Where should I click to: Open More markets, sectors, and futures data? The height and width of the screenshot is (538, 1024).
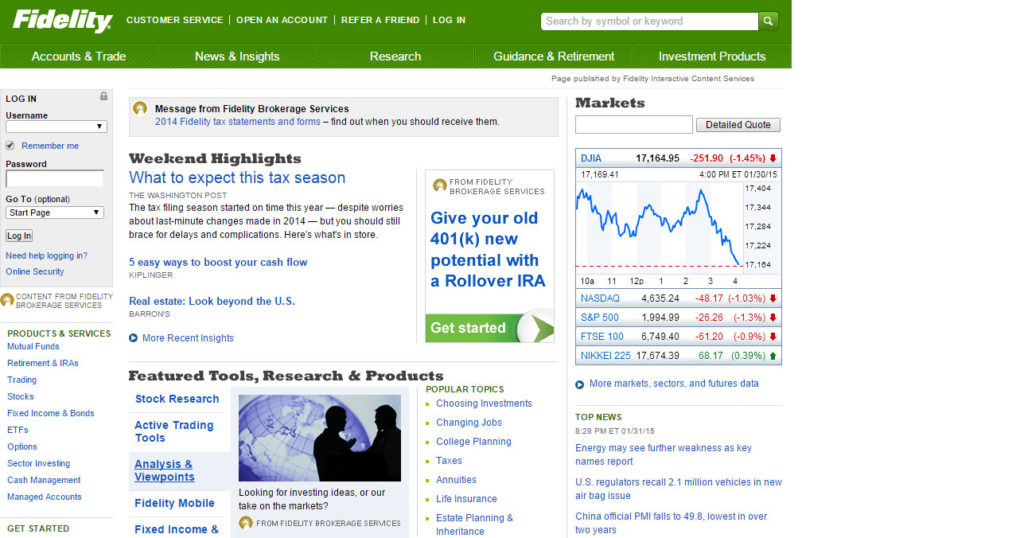[674, 384]
